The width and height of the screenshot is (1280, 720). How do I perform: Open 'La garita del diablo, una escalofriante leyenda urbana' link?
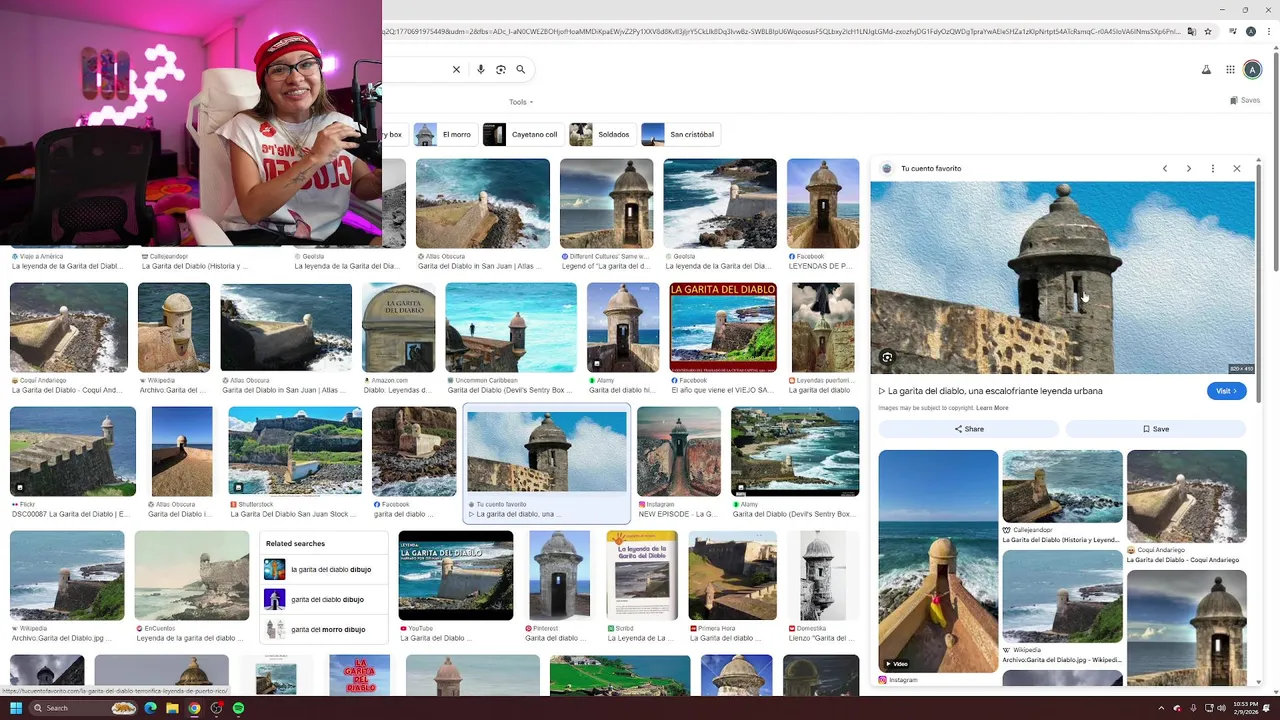coord(990,391)
